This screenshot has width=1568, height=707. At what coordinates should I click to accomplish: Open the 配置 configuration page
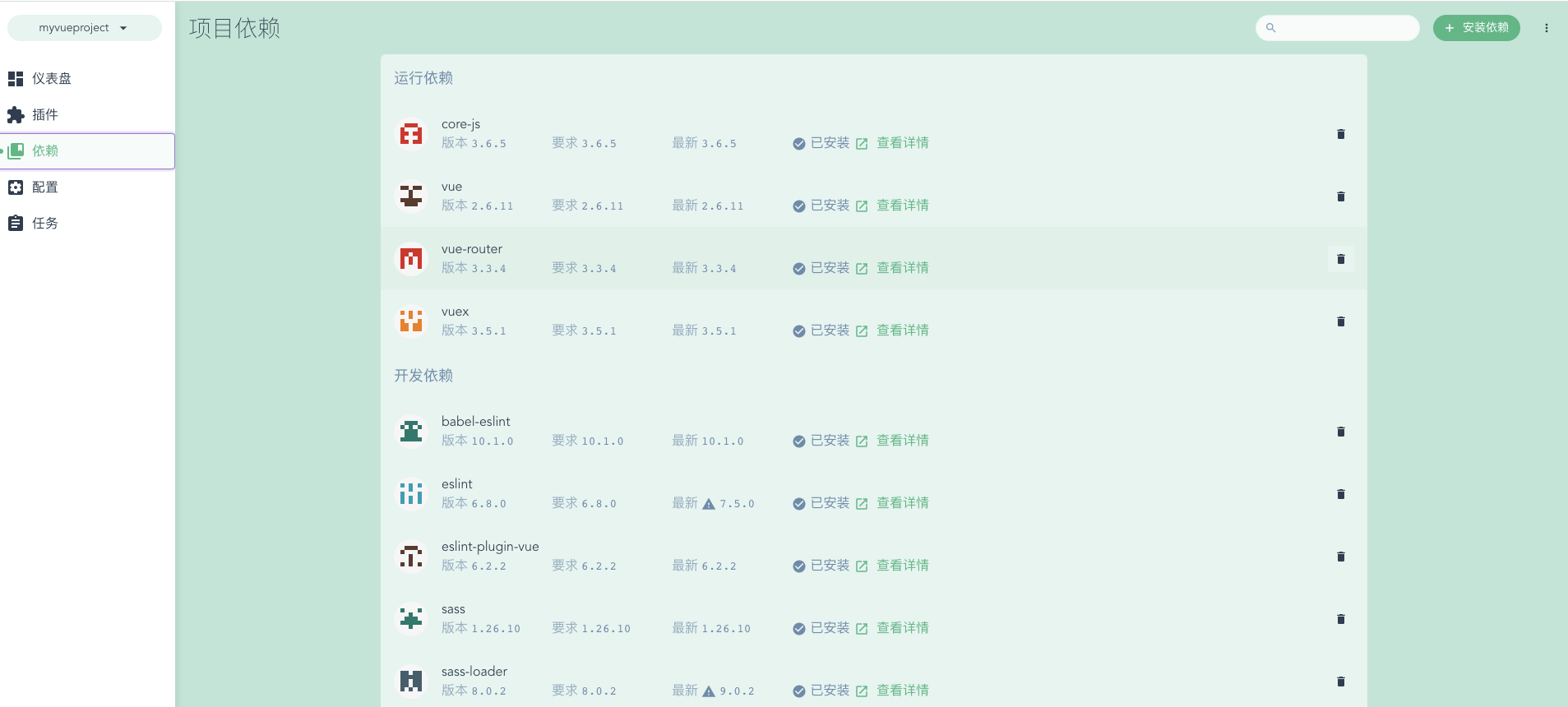[87, 187]
